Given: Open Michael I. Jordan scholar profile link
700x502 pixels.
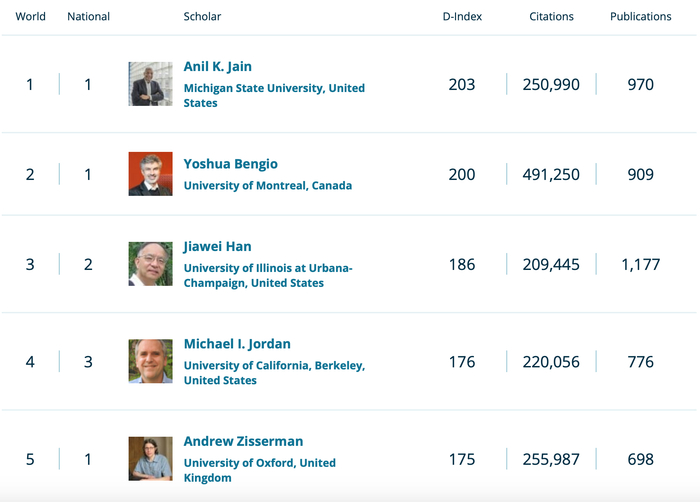Looking at the screenshot, I should pyautogui.click(x=237, y=344).
